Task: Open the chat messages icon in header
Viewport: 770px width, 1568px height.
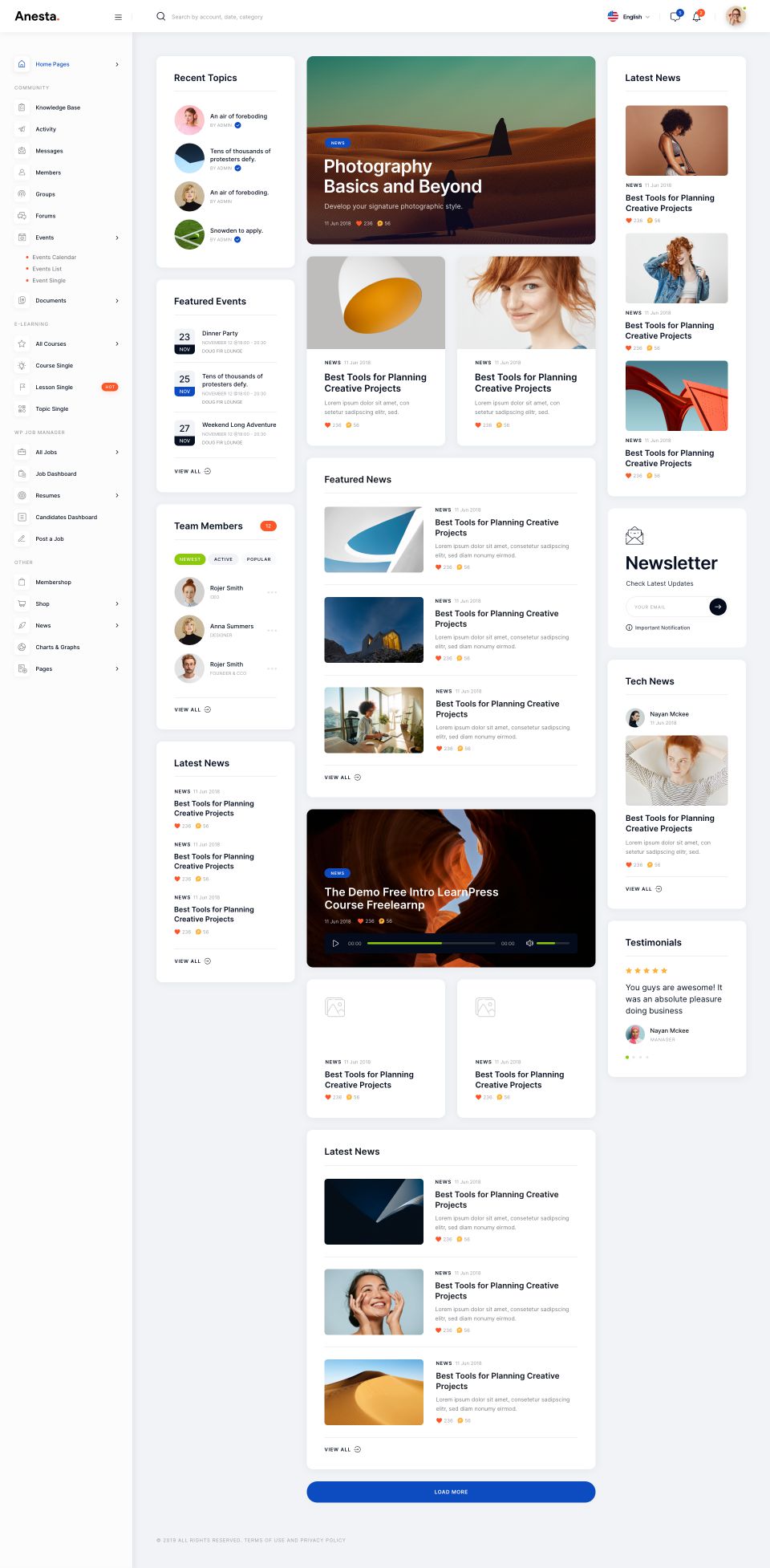Action: [675, 17]
